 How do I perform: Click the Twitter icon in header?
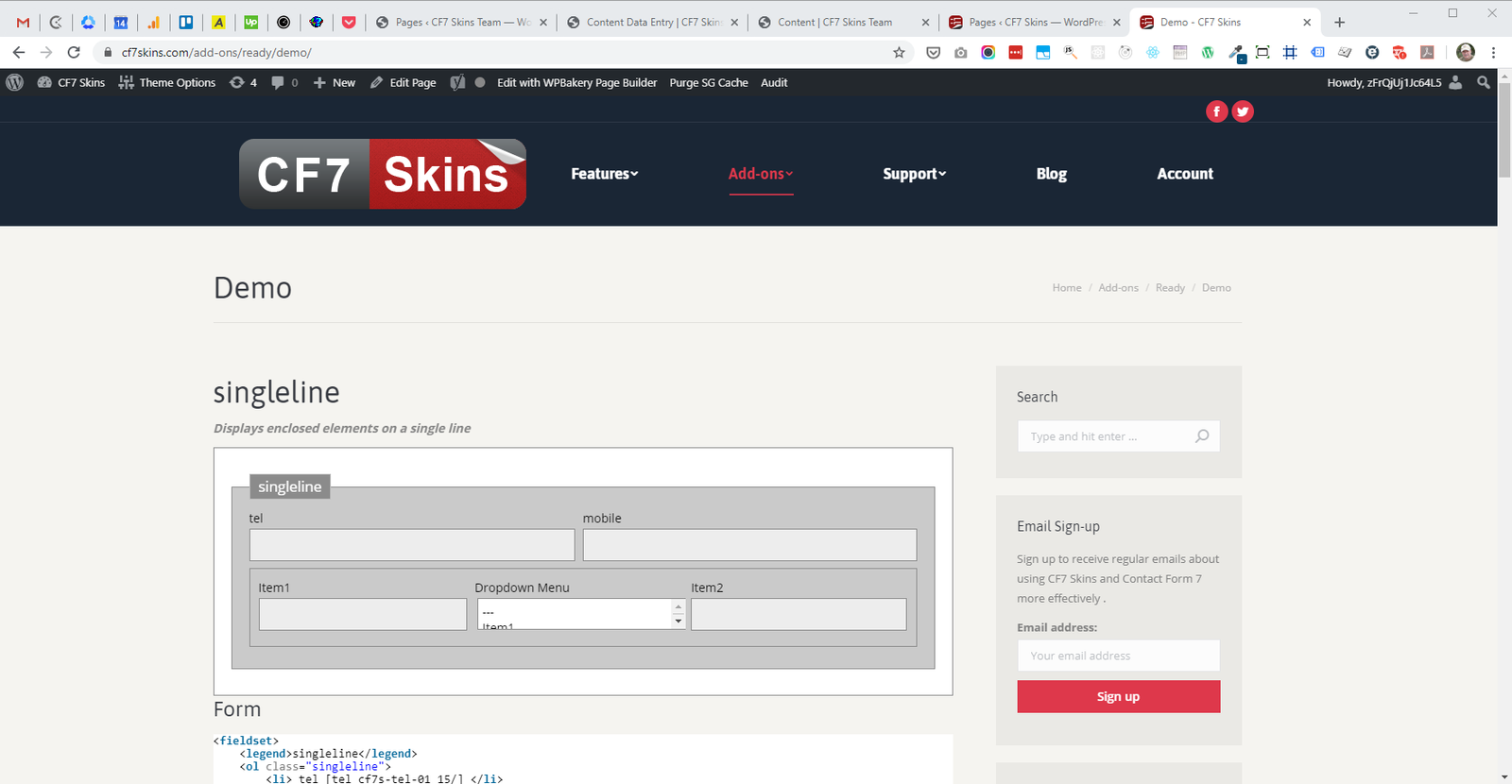[x=1243, y=111]
